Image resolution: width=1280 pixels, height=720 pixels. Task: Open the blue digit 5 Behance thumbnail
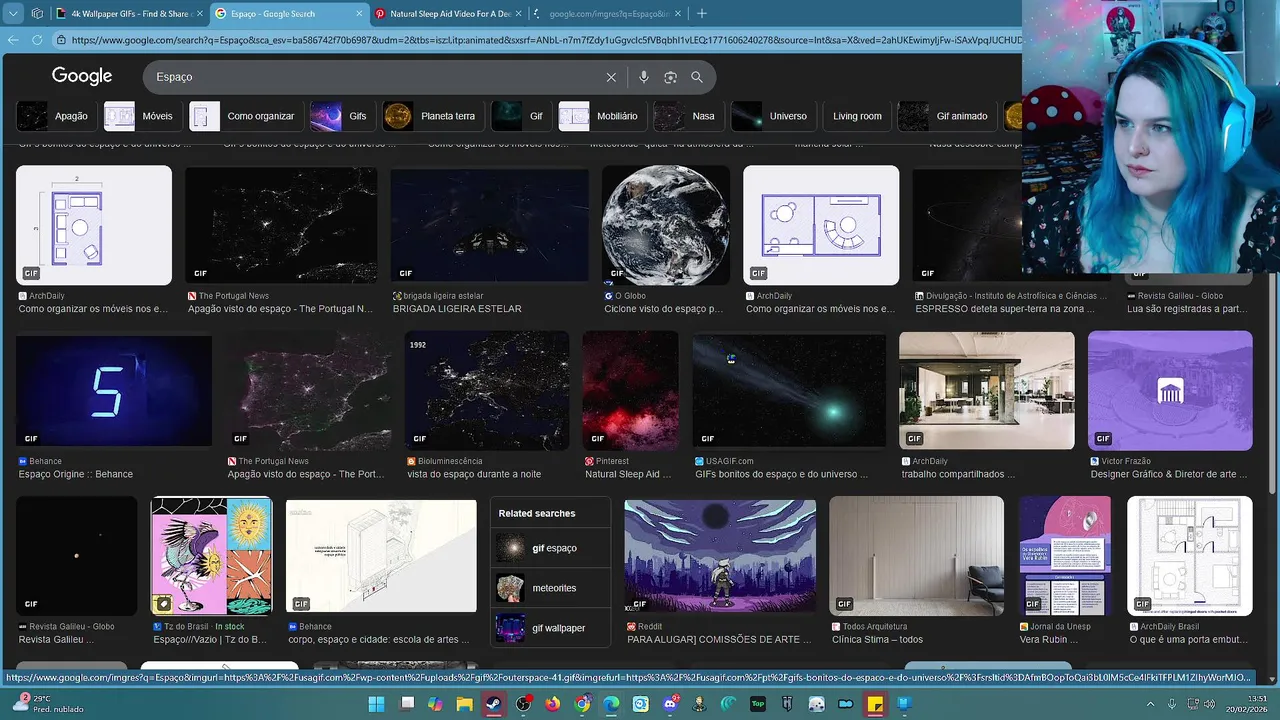(x=114, y=390)
